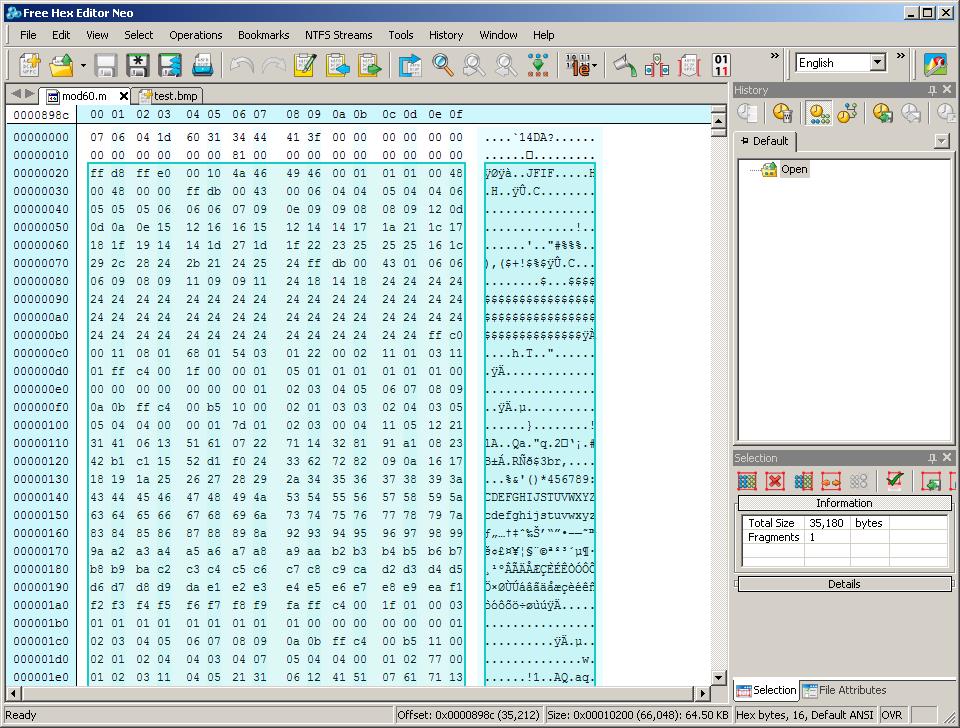Click the Redo arrow icon
960x728 pixels.
click(x=274, y=64)
